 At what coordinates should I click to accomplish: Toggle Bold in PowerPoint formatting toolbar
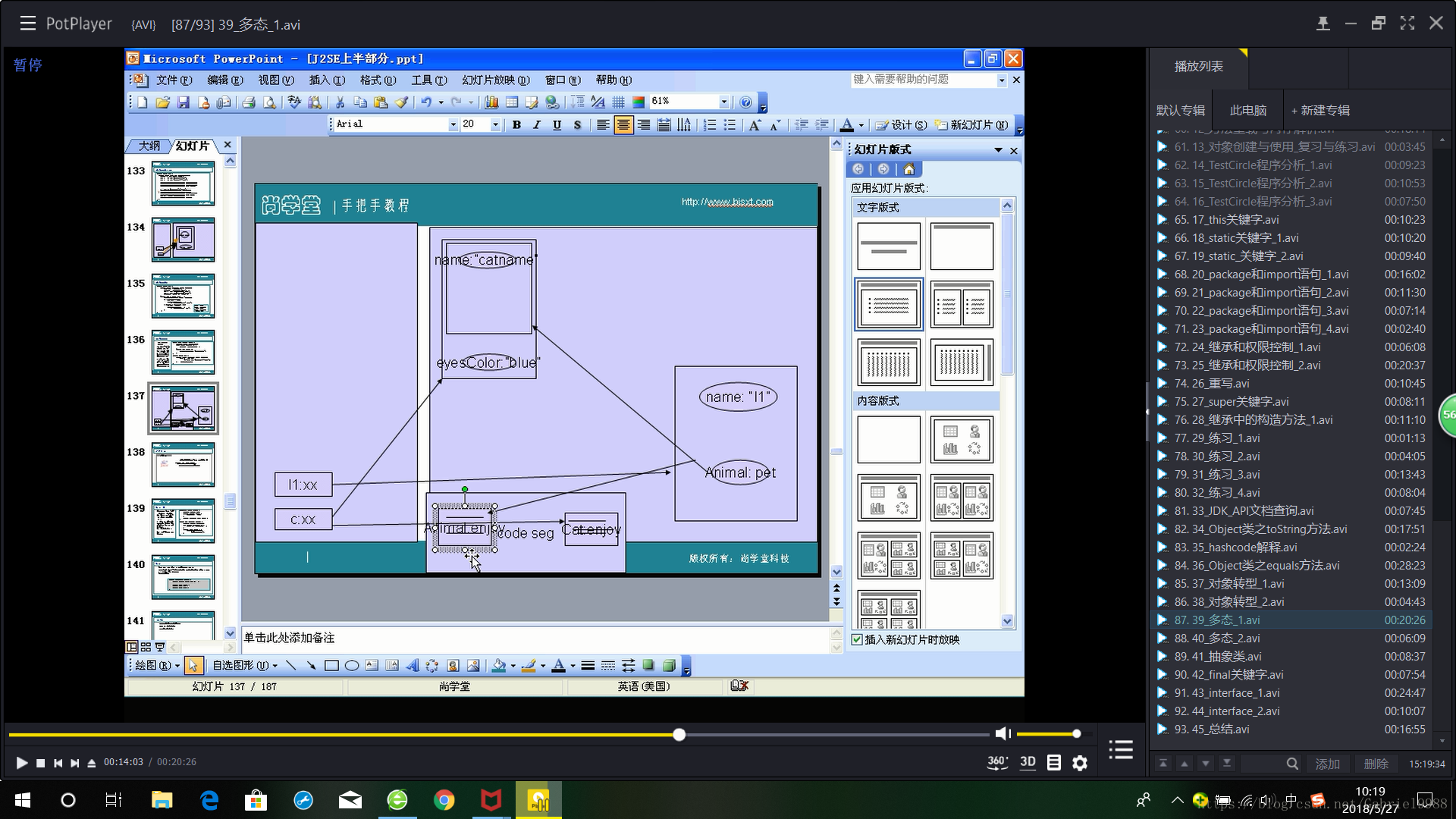pos(516,124)
